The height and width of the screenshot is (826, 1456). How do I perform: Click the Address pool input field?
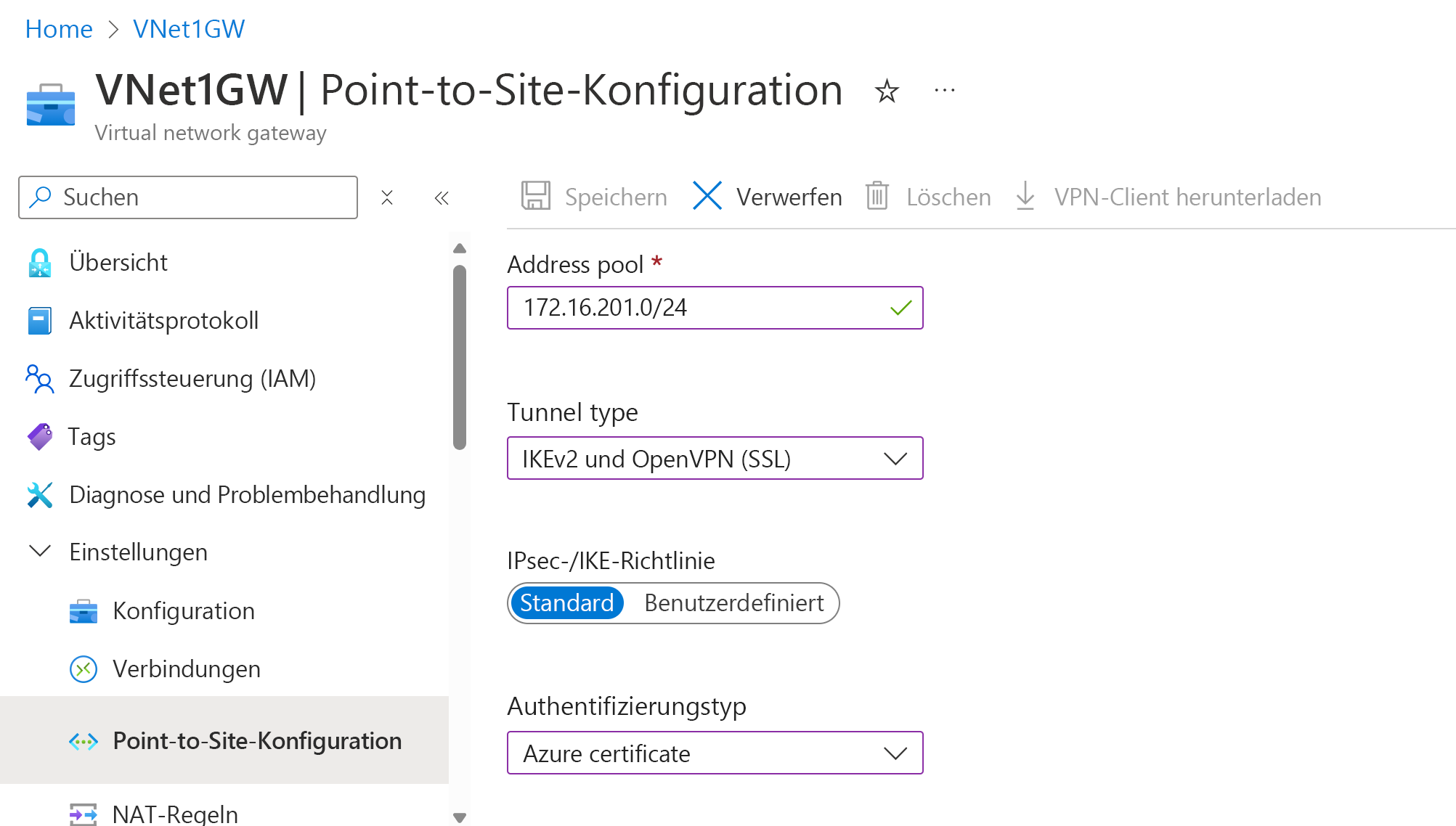[x=715, y=308]
